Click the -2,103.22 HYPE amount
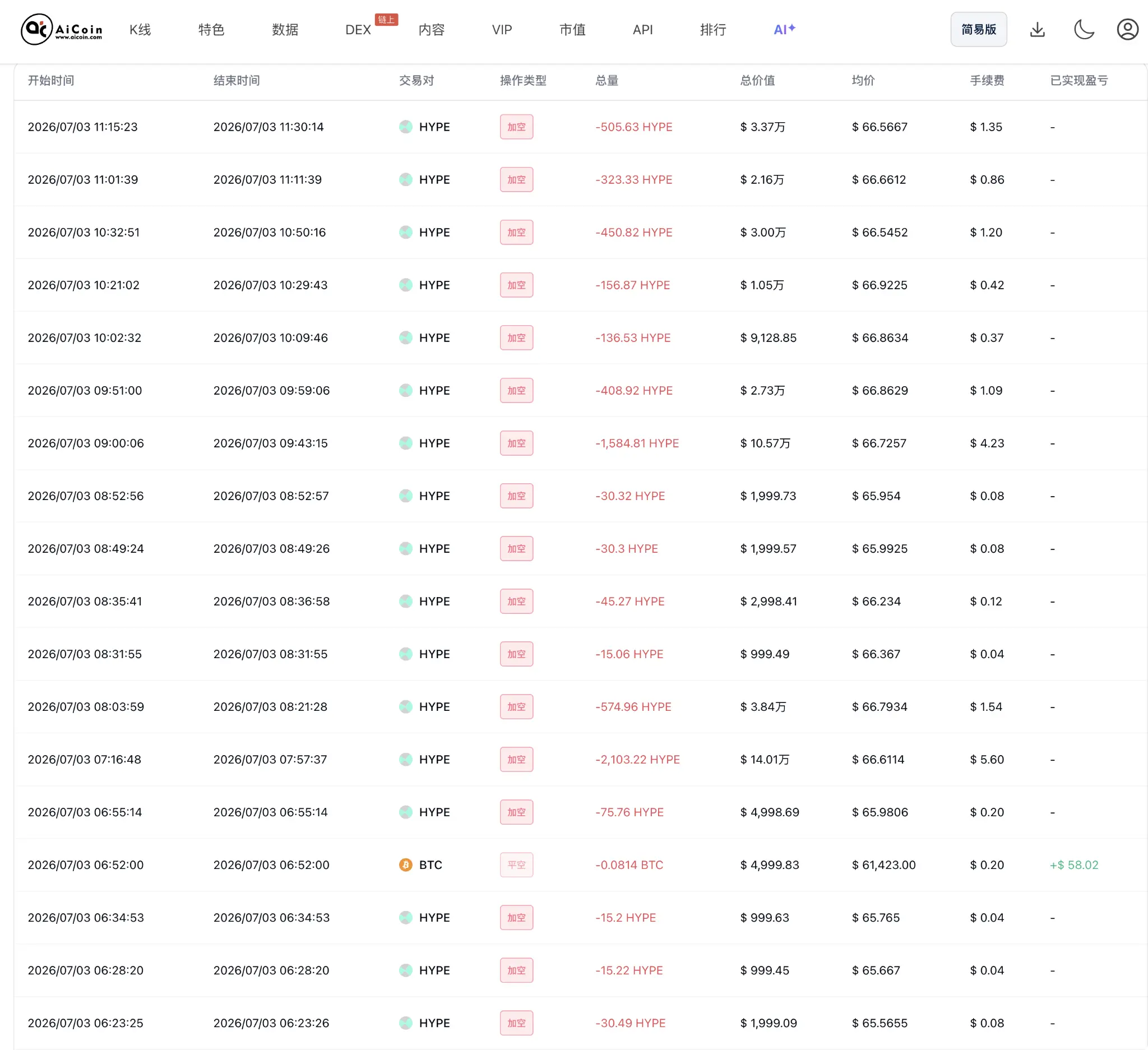Viewport: 1148px width, 1050px height. pyautogui.click(x=638, y=759)
